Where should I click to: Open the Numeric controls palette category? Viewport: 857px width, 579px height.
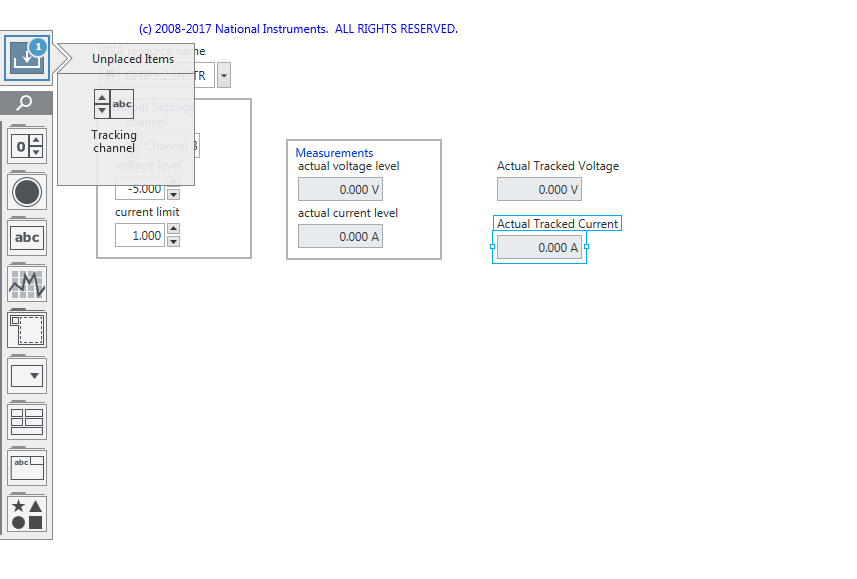27,146
